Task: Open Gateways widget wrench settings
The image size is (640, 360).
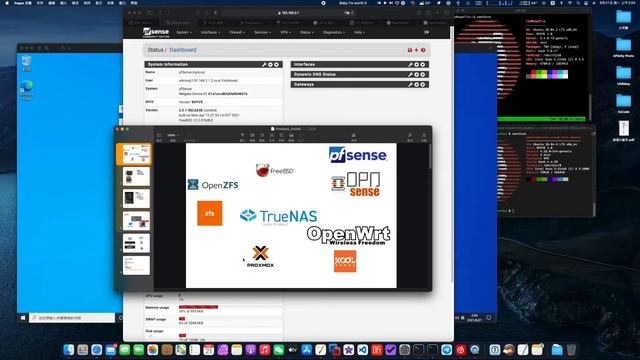Action: pos(410,84)
